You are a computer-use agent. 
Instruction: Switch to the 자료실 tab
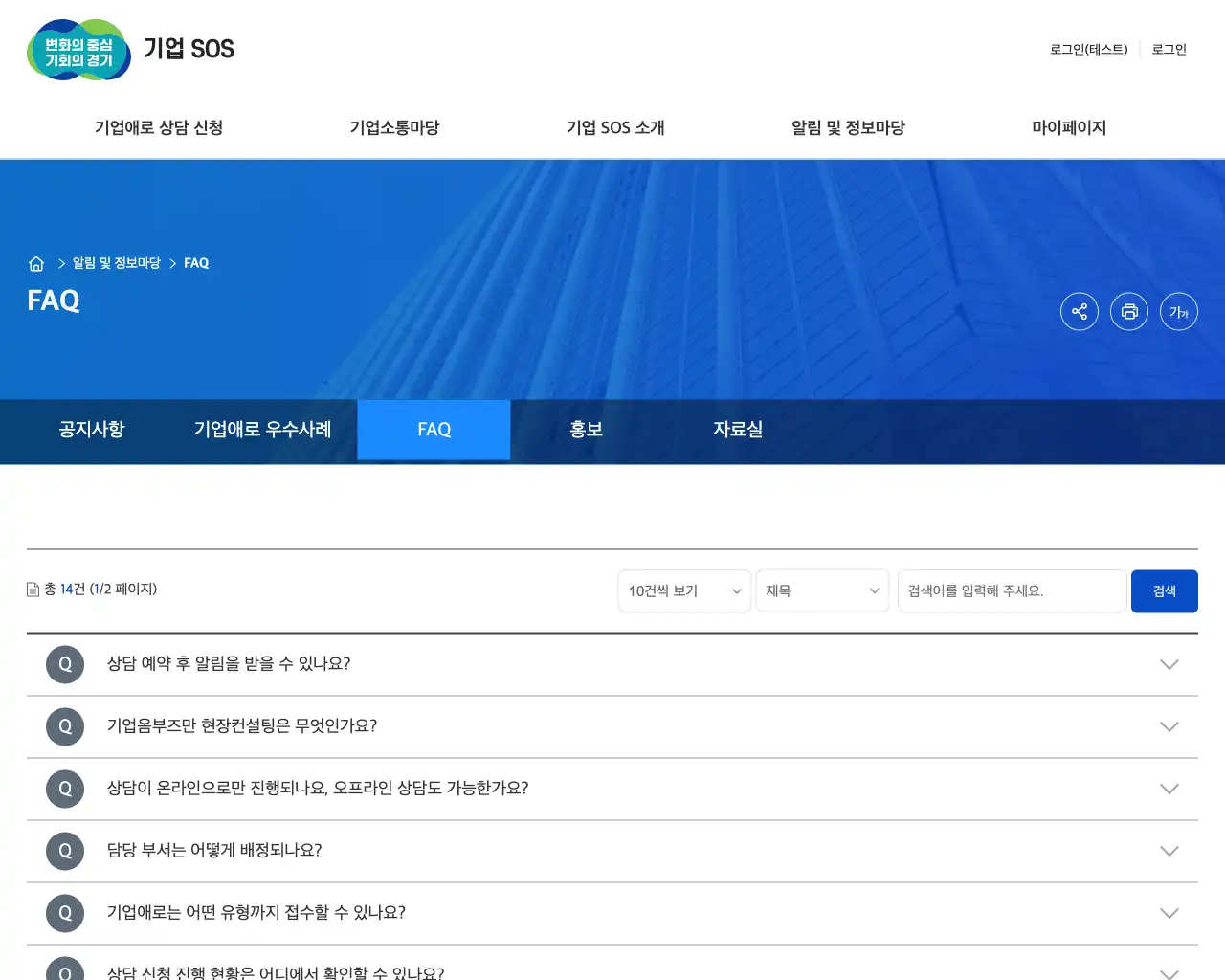(x=739, y=430)
